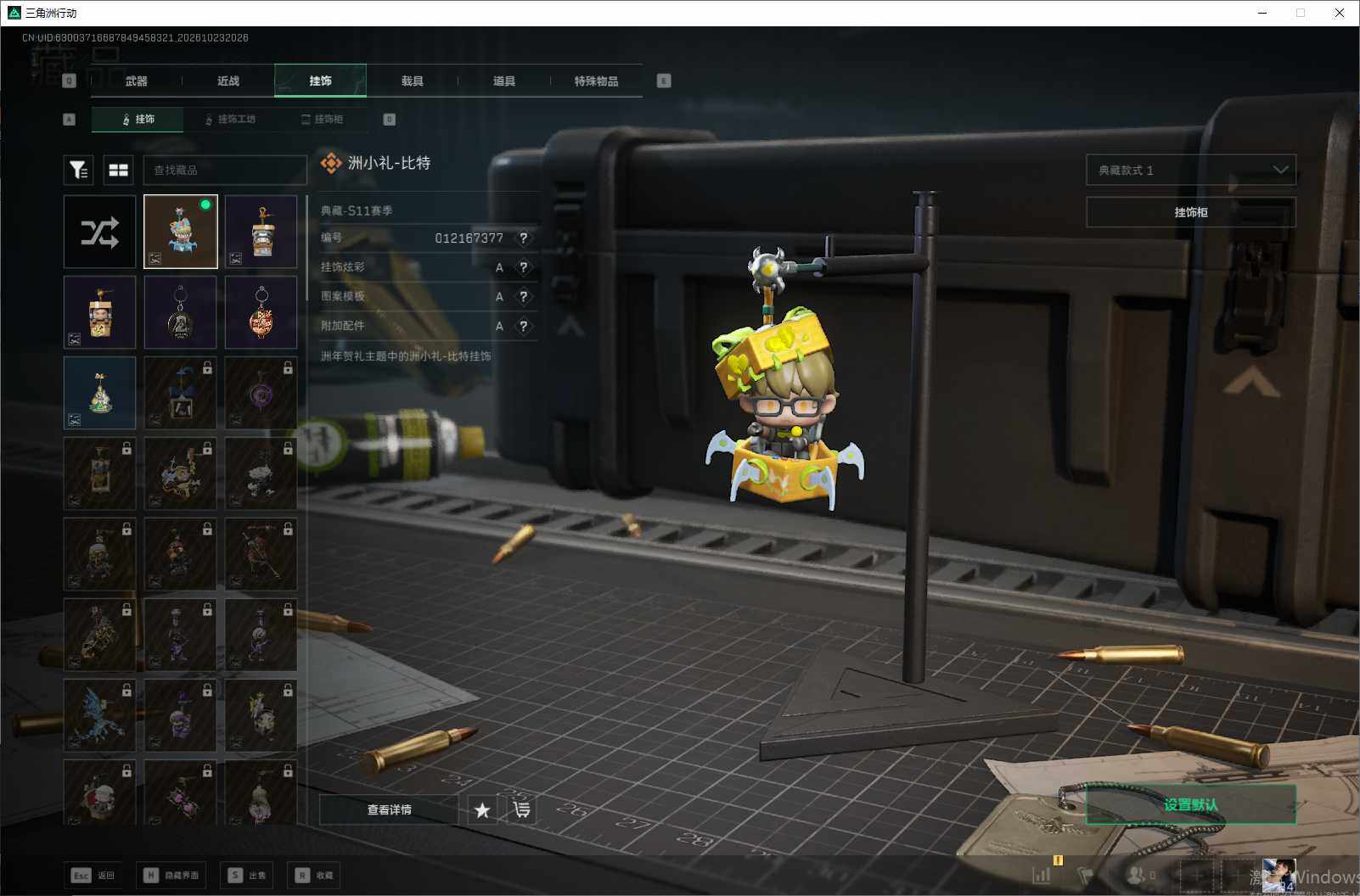Click the help icon for 图案模板
This screenshot has height=896, width=1360.
pos(524,296)
